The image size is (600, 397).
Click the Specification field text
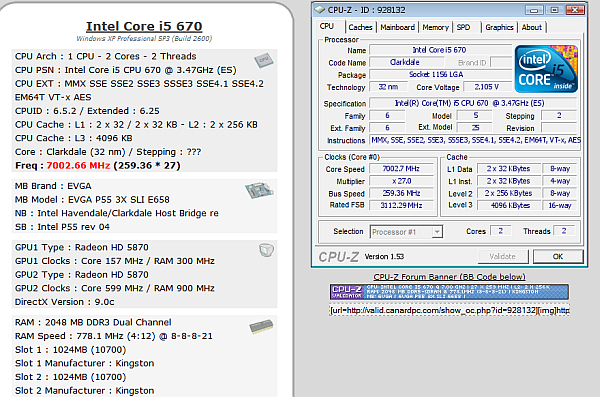point(473,103)
